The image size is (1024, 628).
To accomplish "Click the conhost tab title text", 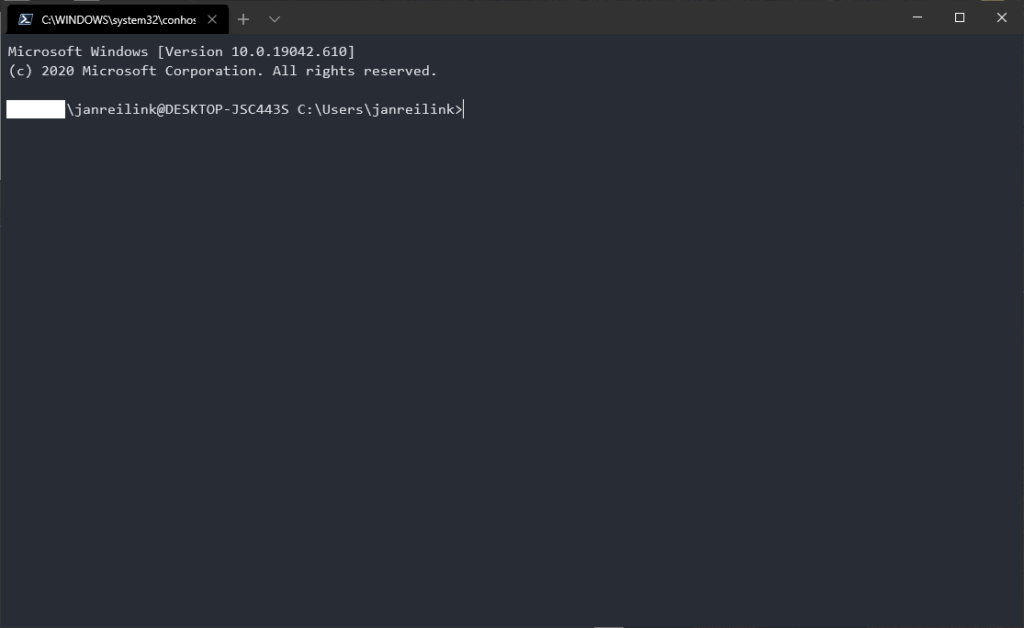I will [120, 18].
